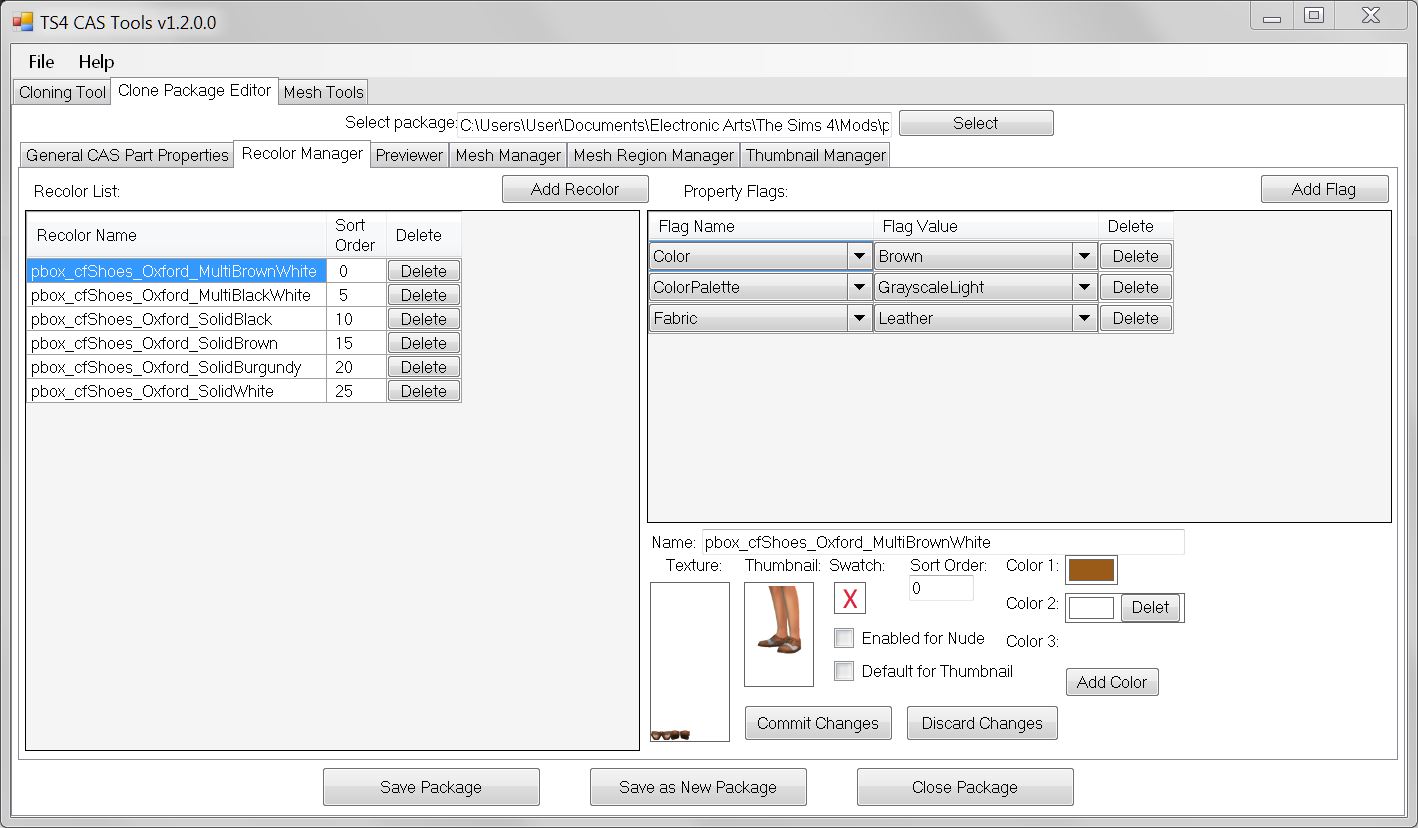The image size is (1418, 828).
Task: Switch to the Previewer tab
Action: pos(409,154)
